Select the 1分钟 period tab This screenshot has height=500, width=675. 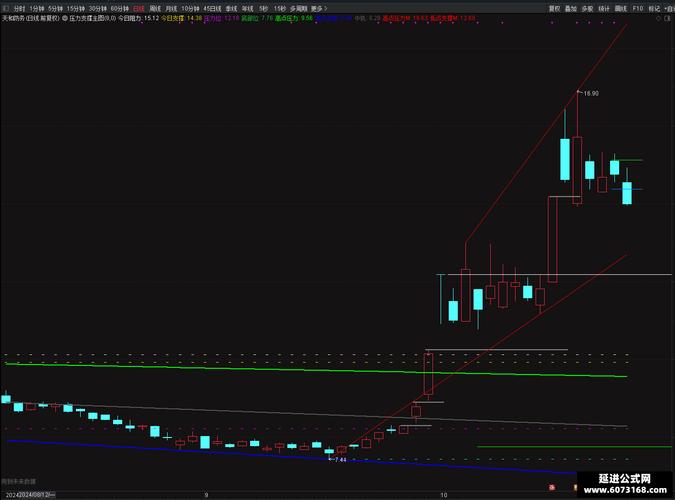point(38,7)
